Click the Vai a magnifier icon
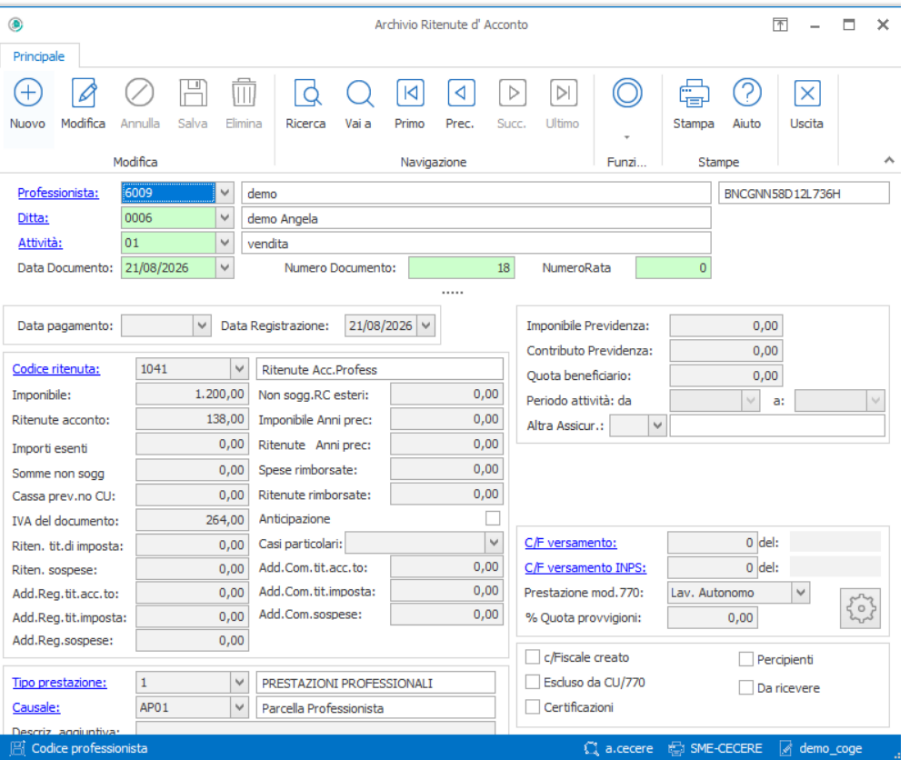This screenshot has width=901, height=760. [360, 92]
